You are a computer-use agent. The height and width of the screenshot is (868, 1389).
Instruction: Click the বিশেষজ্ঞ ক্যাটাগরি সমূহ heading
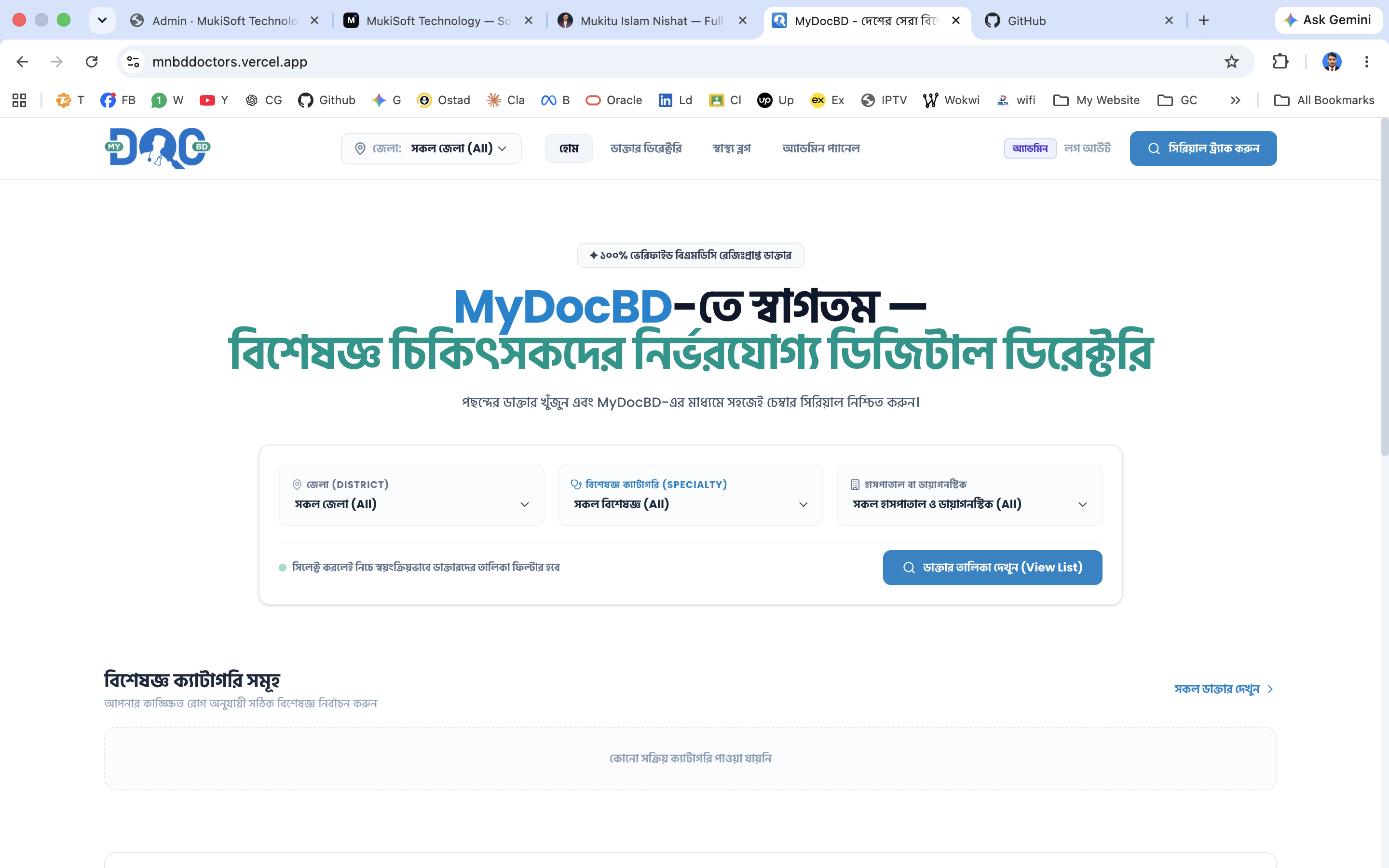tap(191, 680)
